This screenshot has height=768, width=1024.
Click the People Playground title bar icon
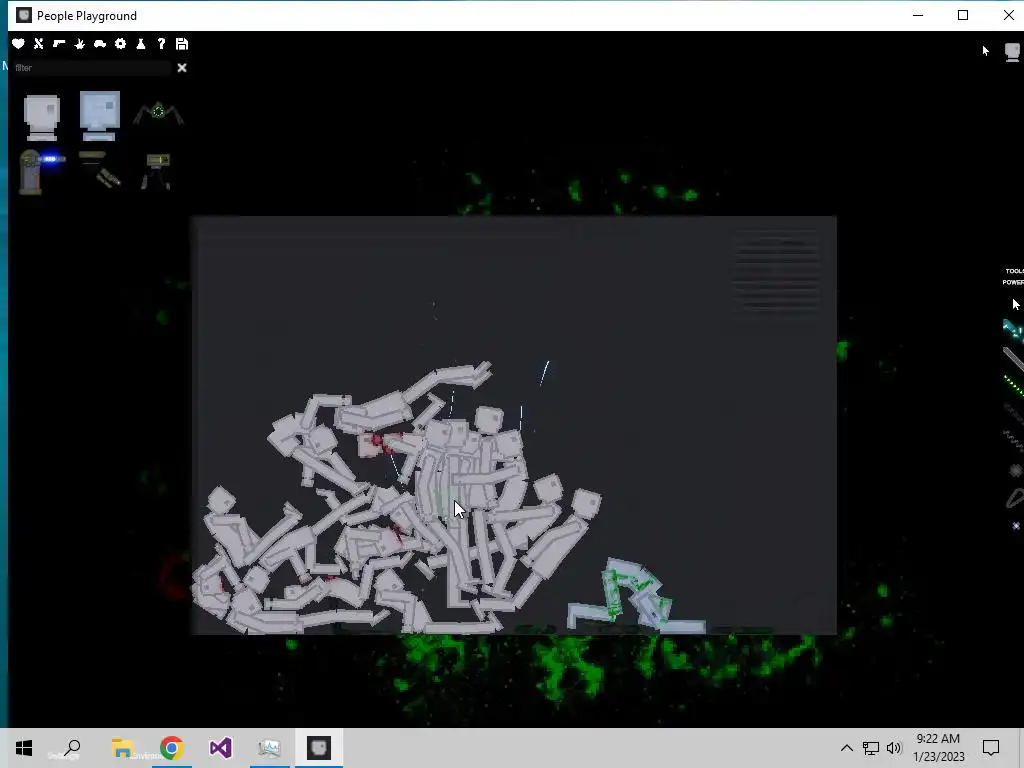(x=24, y=15)
